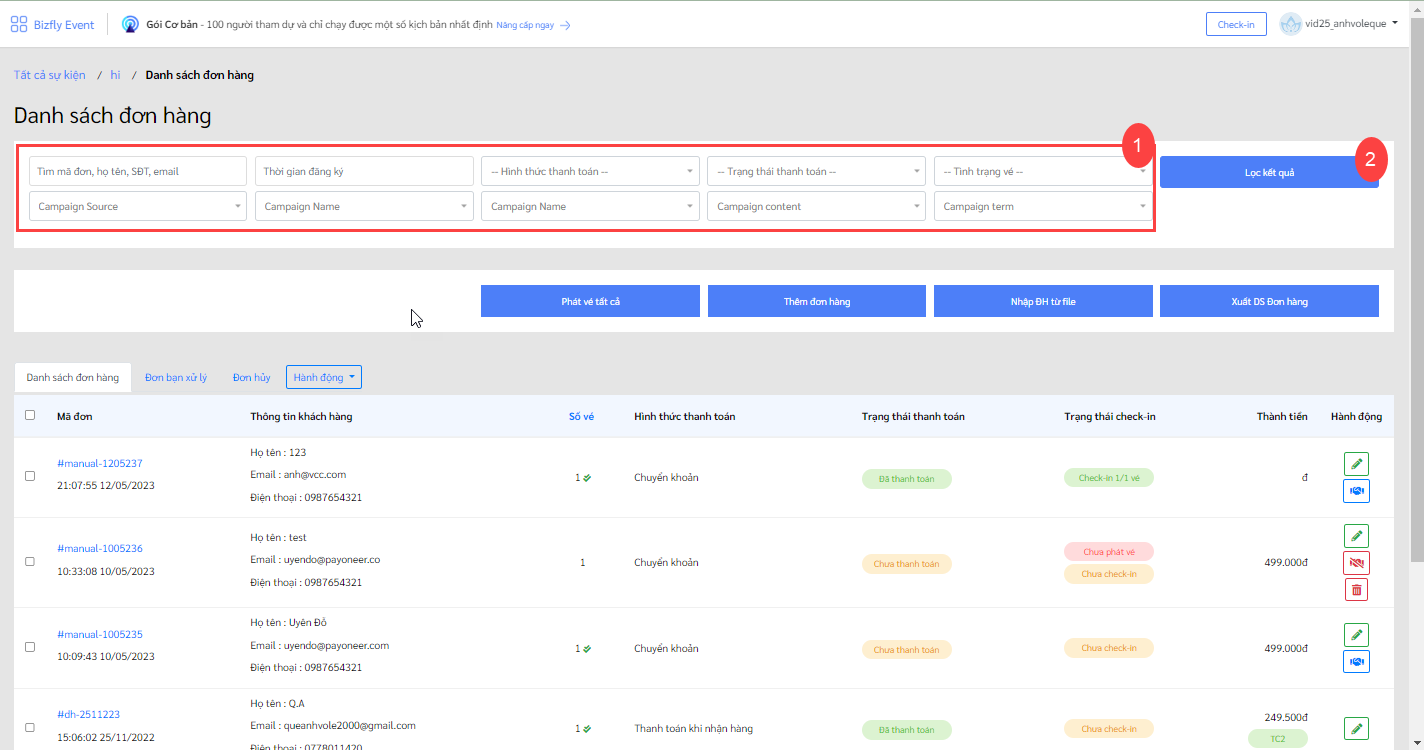Open the Campaign Source dropdown
1424x750 pixels.
[x=138, y=206]
